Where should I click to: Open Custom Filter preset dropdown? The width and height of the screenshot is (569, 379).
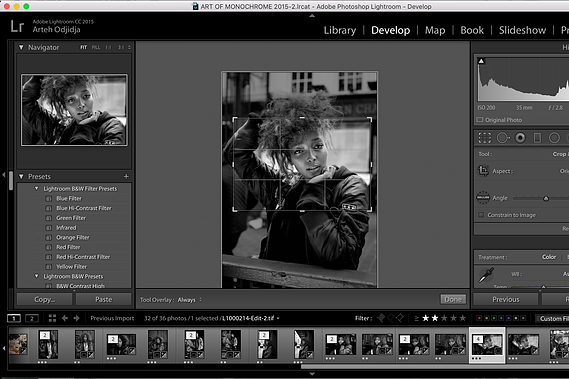pos(552,318)
